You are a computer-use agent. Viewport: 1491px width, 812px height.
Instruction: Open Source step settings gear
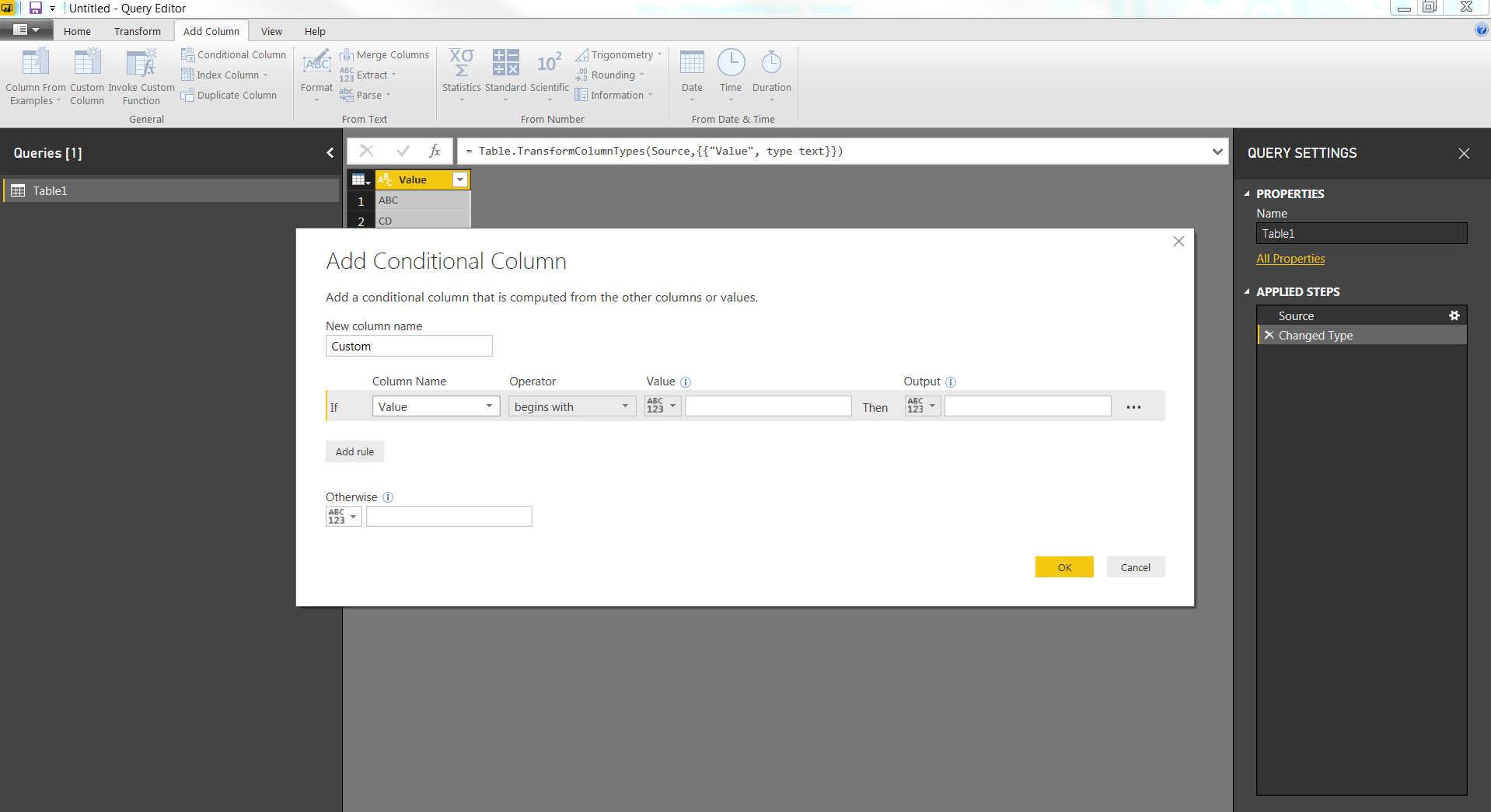(1454, 315)
